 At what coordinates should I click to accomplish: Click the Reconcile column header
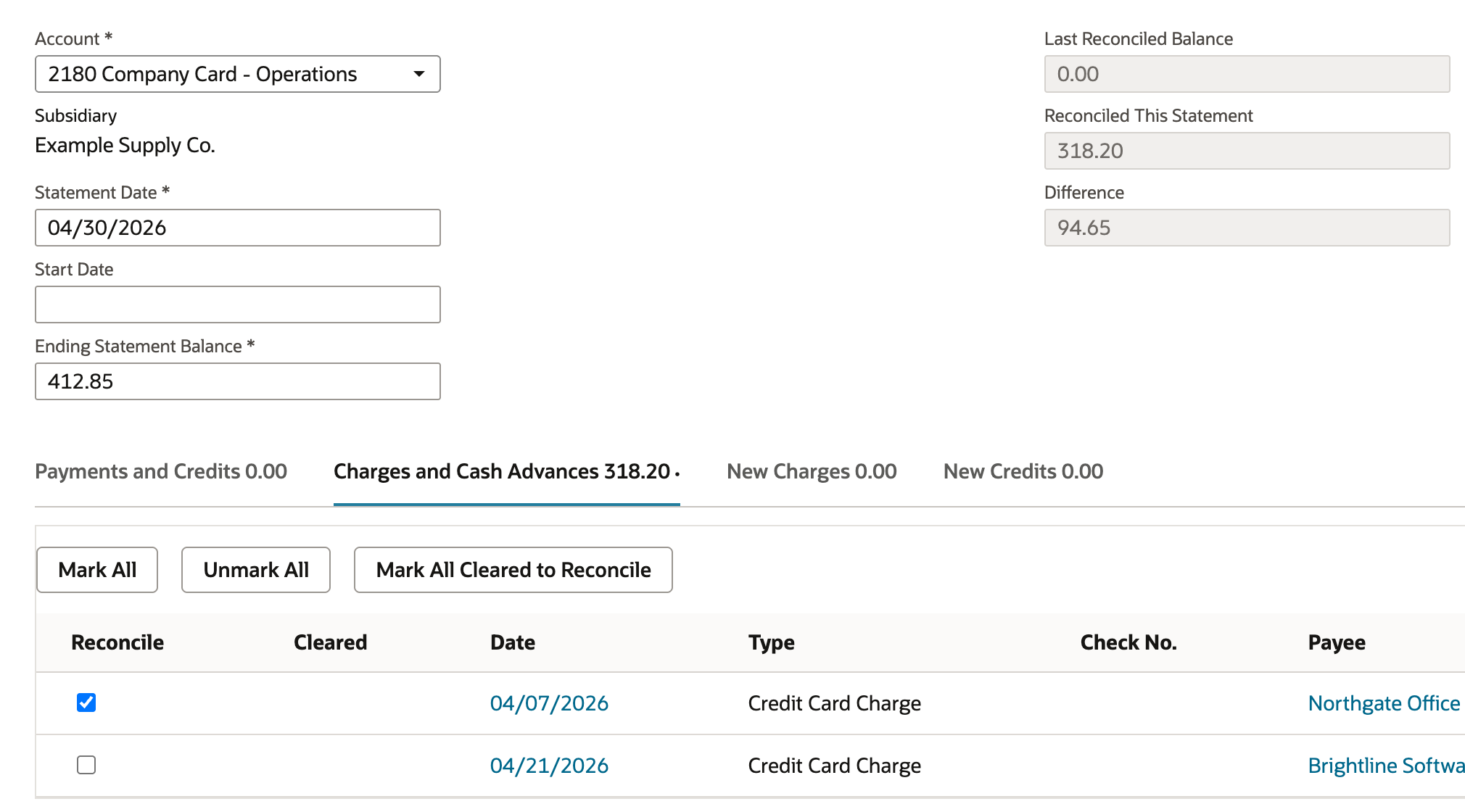coord(117,642)
